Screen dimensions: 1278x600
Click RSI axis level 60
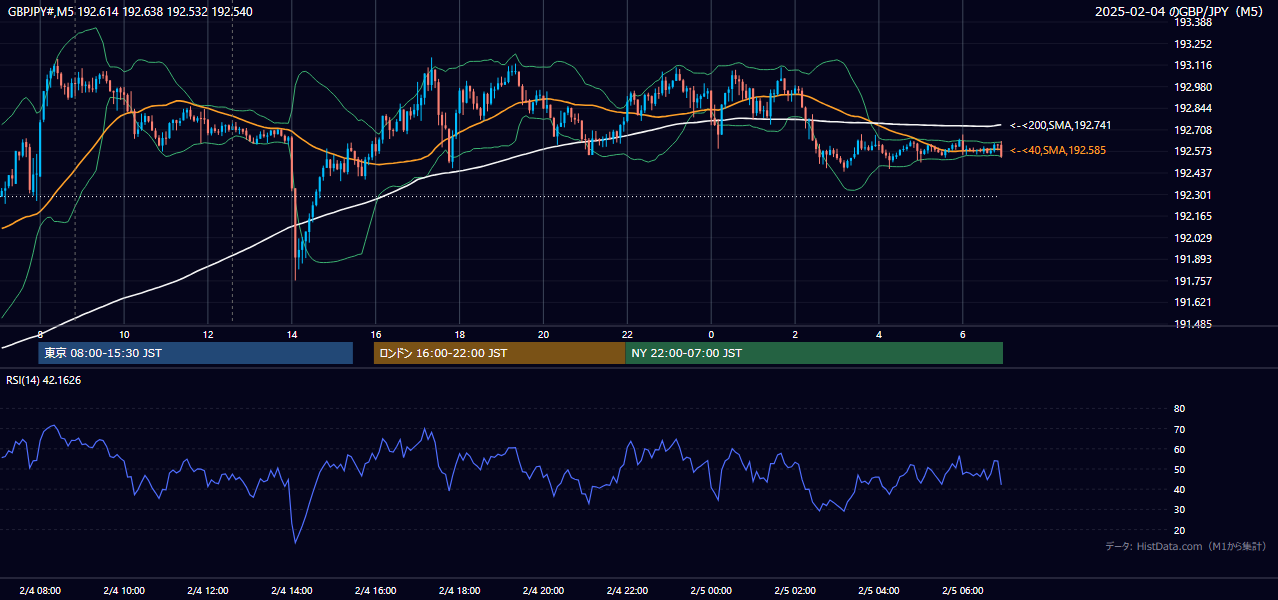tap(1179, 449)
